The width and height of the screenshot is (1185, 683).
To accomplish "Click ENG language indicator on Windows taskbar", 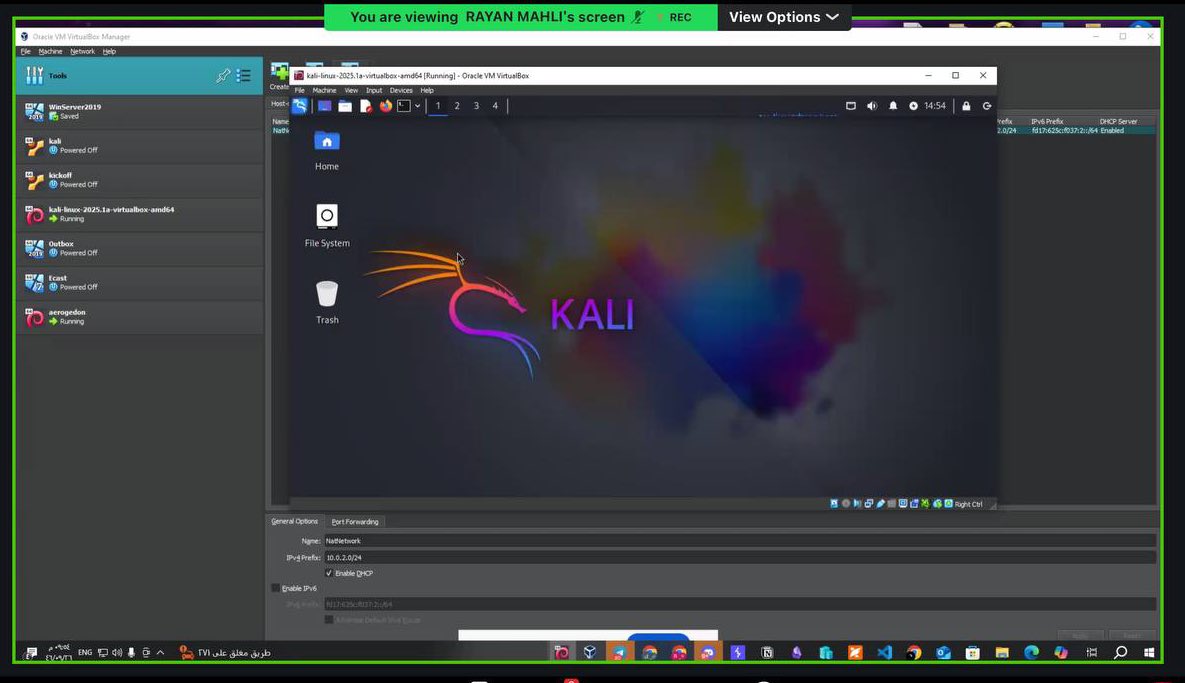I will [85, 653].
